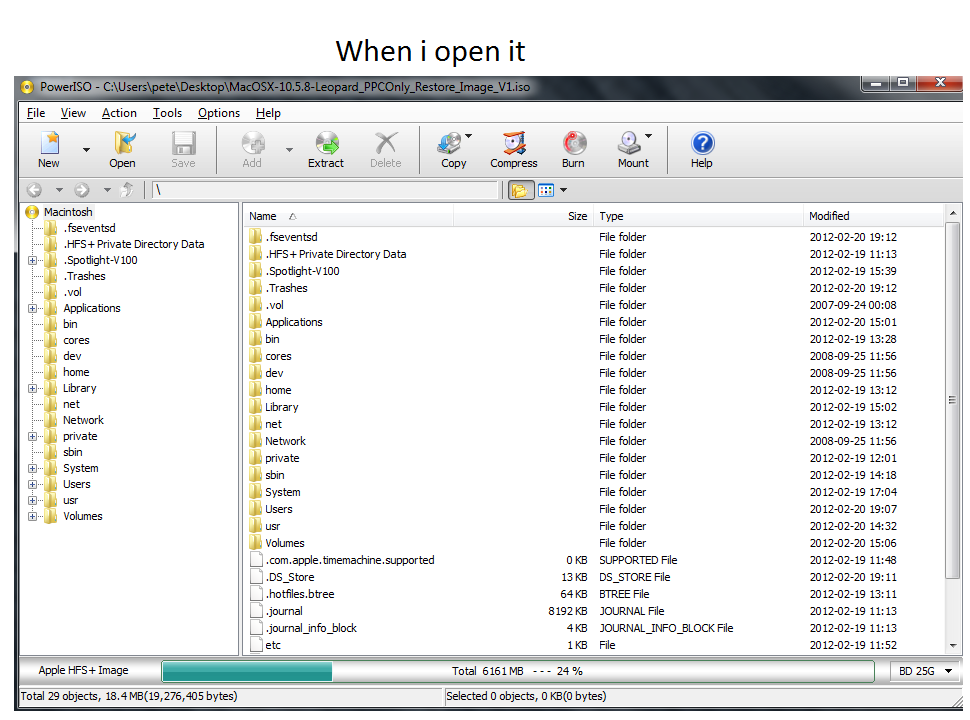This screenshot has width=970, height=720.
Task: Click the image size capacity bar
Action: click(518, 671)
